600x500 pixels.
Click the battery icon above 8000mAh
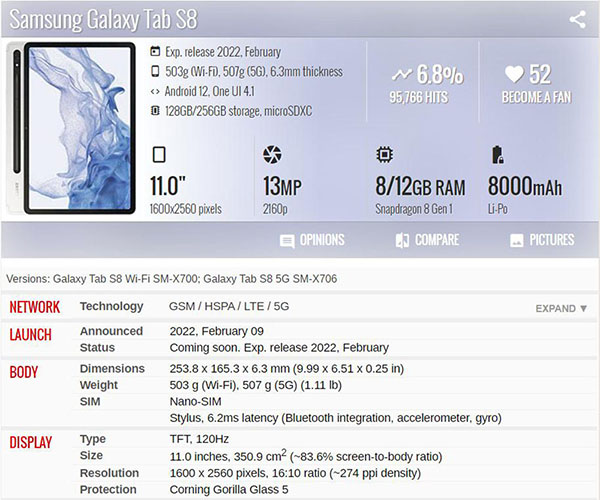click(496, 155)
